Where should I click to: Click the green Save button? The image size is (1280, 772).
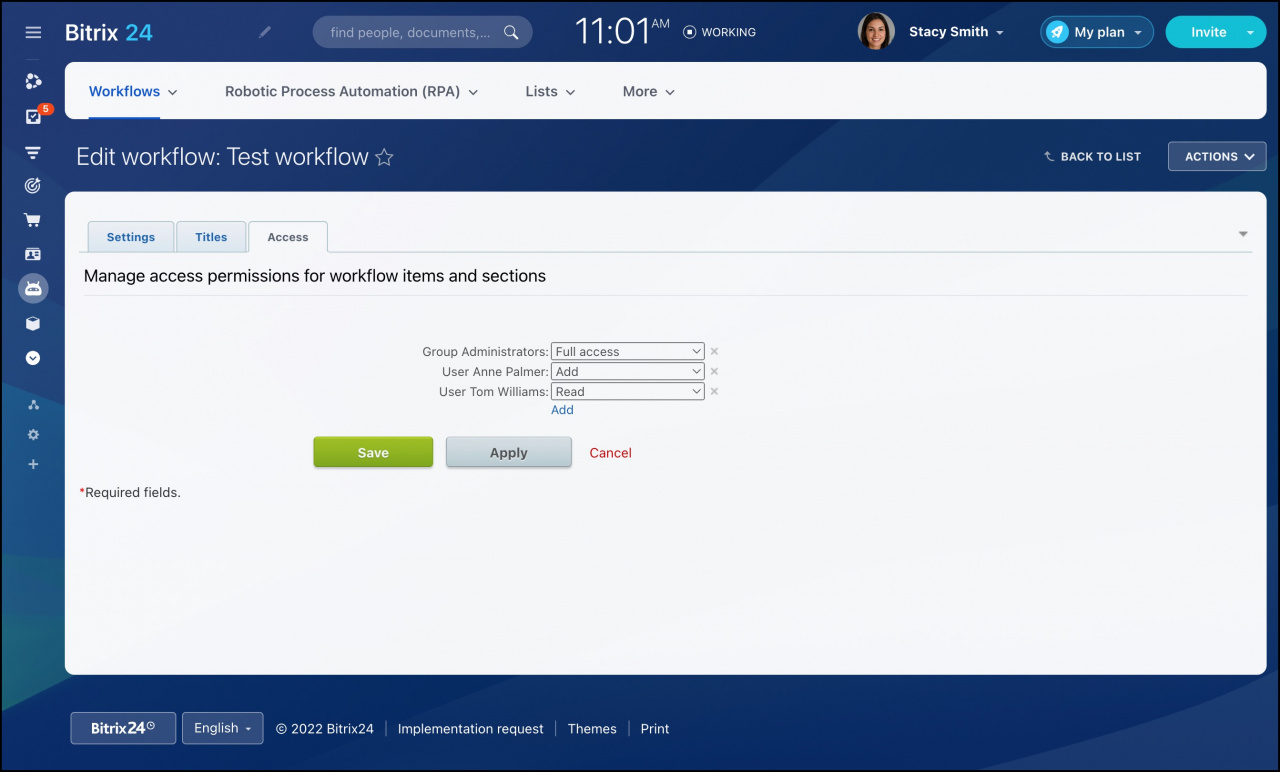[373, 452]
